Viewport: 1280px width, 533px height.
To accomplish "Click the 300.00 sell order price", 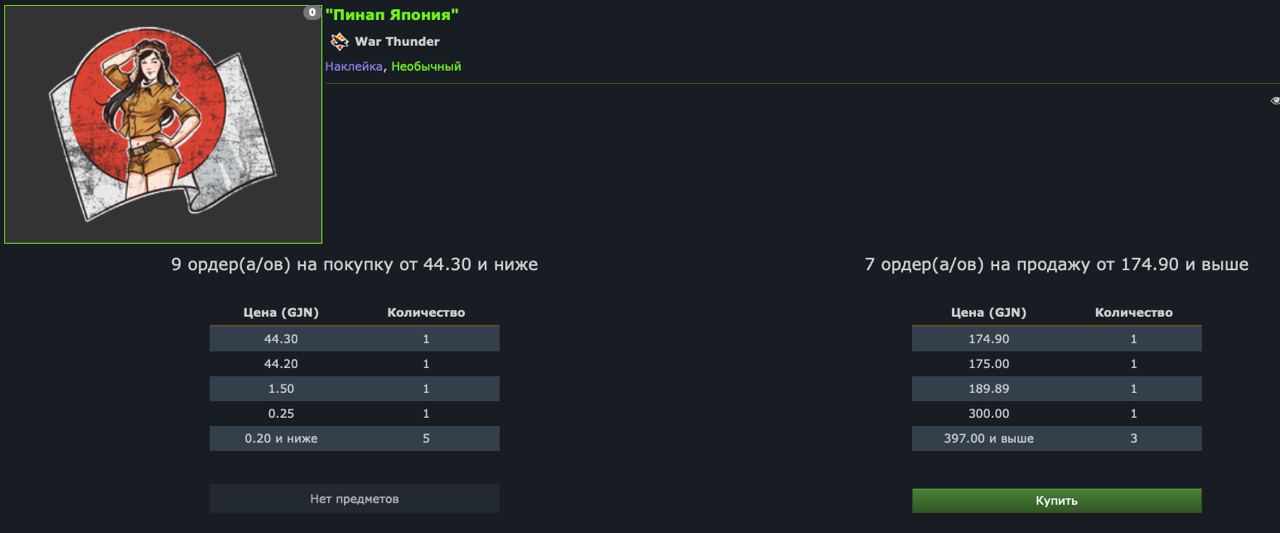I will 989,414.
